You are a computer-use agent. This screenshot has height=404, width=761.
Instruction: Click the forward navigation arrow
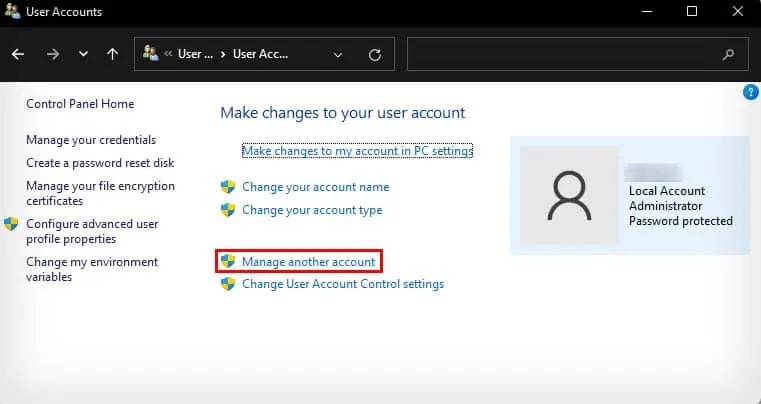click(52, 54)
